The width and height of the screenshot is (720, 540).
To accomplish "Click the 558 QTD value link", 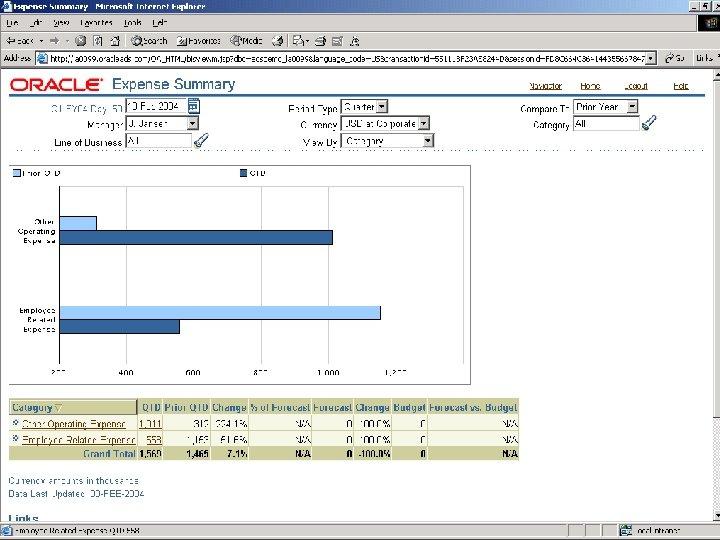I will tap(154, 439).
